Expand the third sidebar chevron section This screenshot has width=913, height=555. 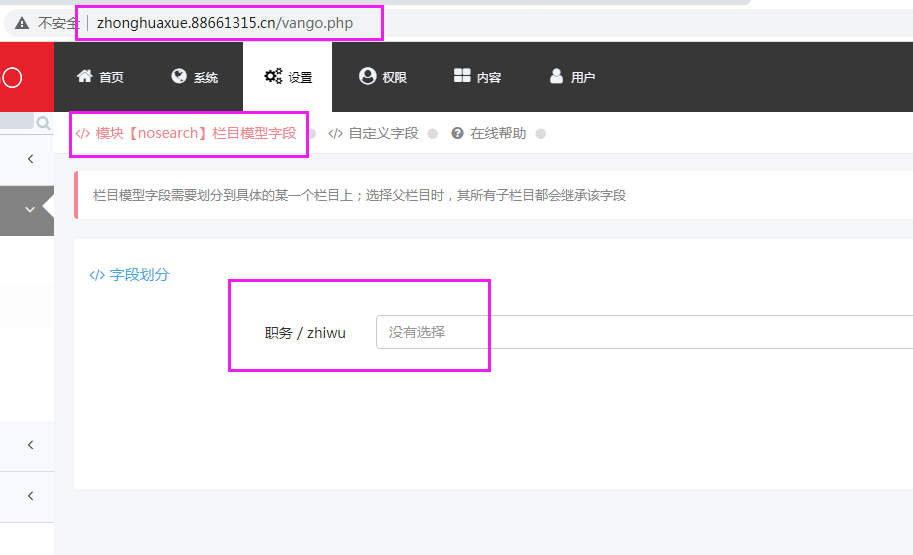click(x=30, y=445)
